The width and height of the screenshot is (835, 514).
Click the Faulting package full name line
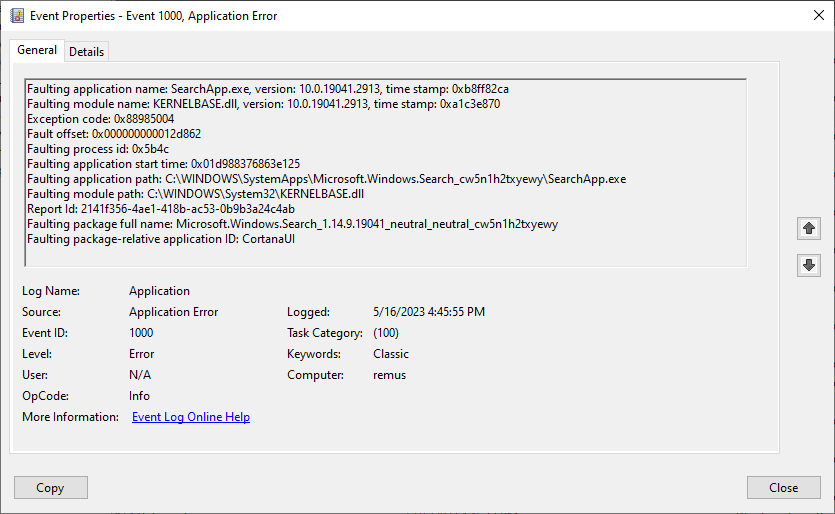(x=292, y=224)
